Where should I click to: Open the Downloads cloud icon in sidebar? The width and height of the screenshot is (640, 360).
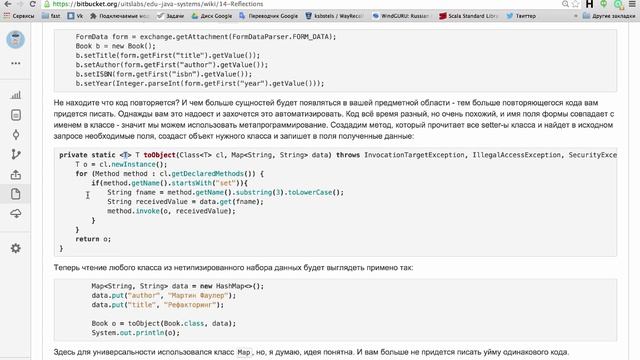tap(16, 213)
